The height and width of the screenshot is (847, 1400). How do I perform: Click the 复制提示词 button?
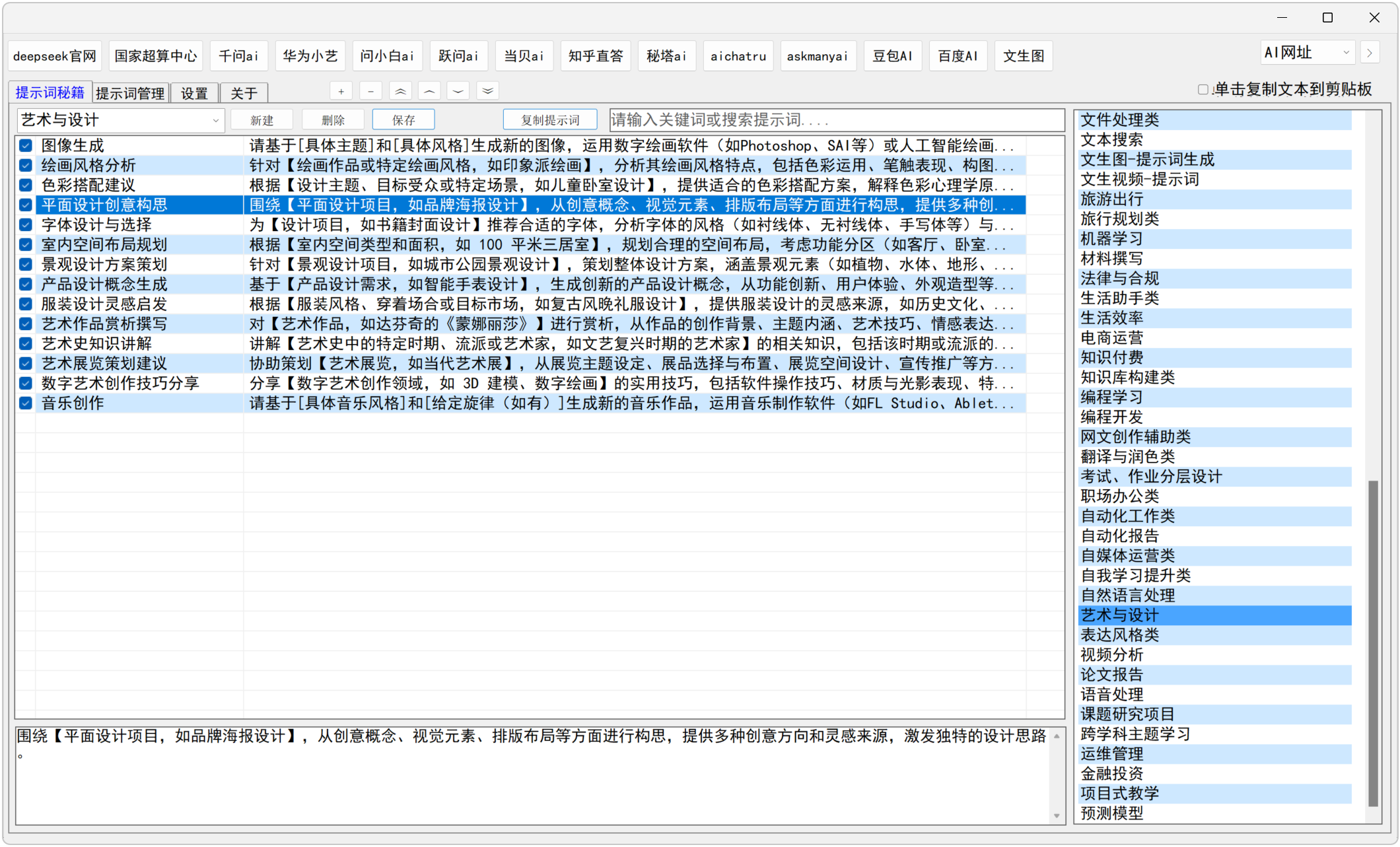click(x=550, y=120)
